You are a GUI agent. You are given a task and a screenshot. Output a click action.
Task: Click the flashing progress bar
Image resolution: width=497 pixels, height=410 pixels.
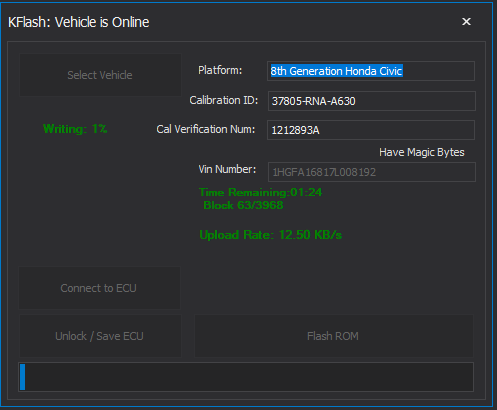pos(246,377)
